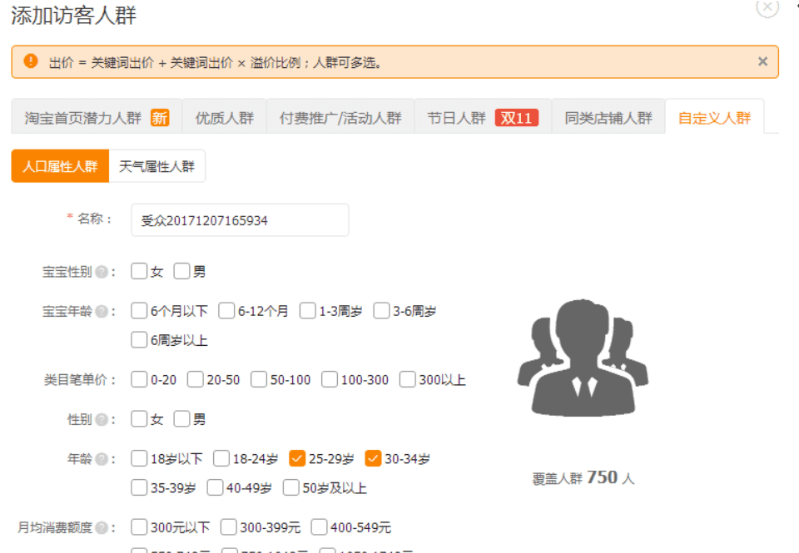The width and height of the screenshot is (799, 553).
Task: Check spending 300元以下
Action: [139, 527]
